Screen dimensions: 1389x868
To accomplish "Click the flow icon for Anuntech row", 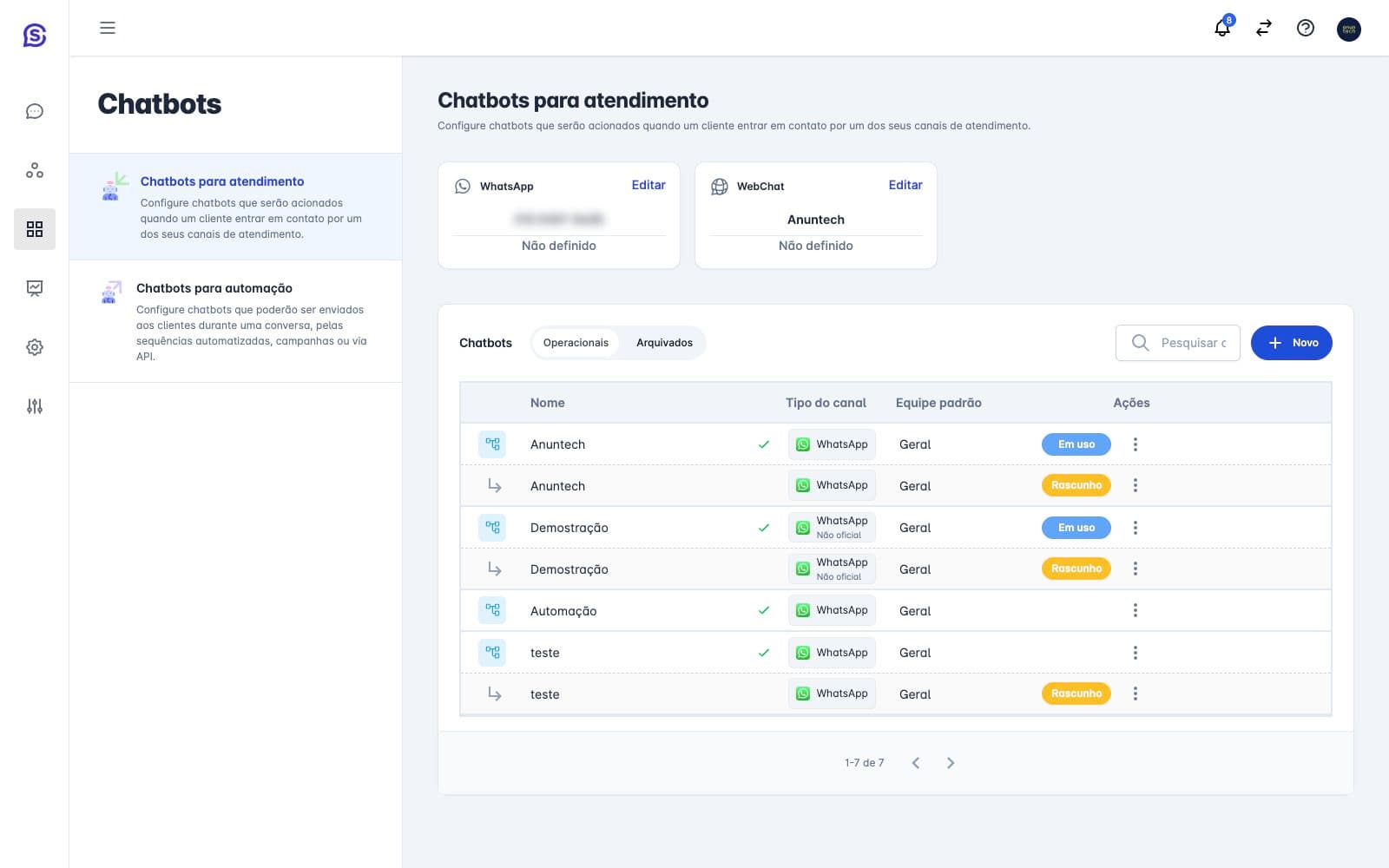I will pos(492,444).
